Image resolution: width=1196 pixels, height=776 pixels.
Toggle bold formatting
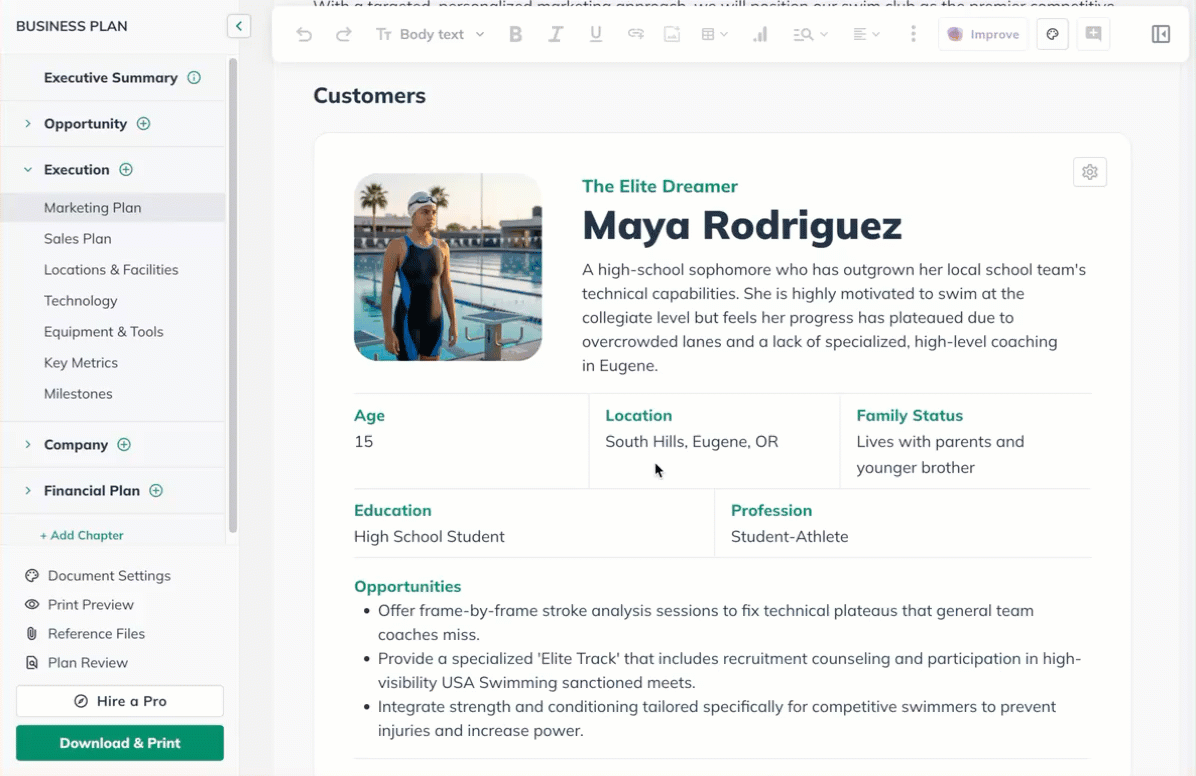(516, 34)
